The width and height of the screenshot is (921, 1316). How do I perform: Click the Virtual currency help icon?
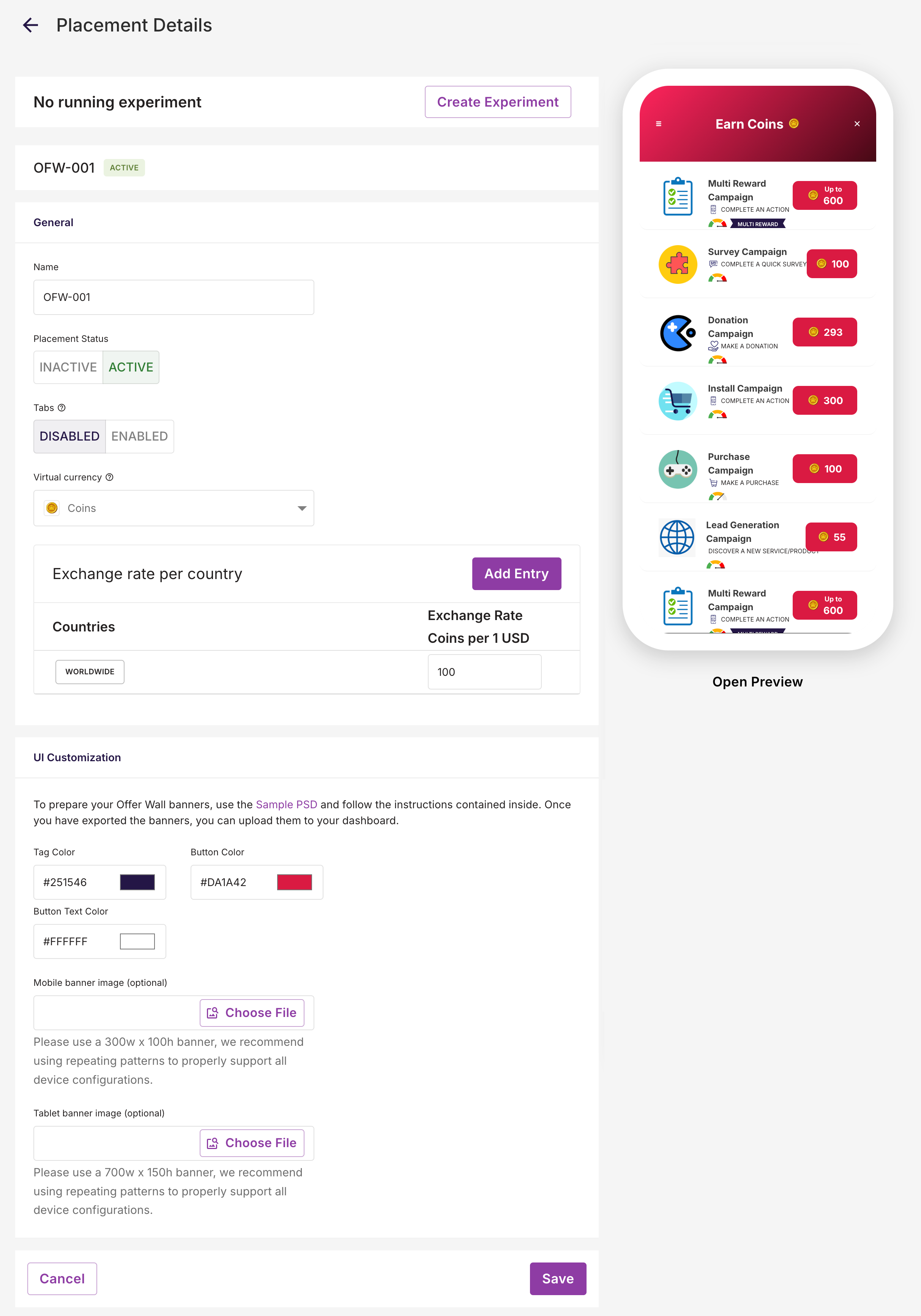coord(110,477)
